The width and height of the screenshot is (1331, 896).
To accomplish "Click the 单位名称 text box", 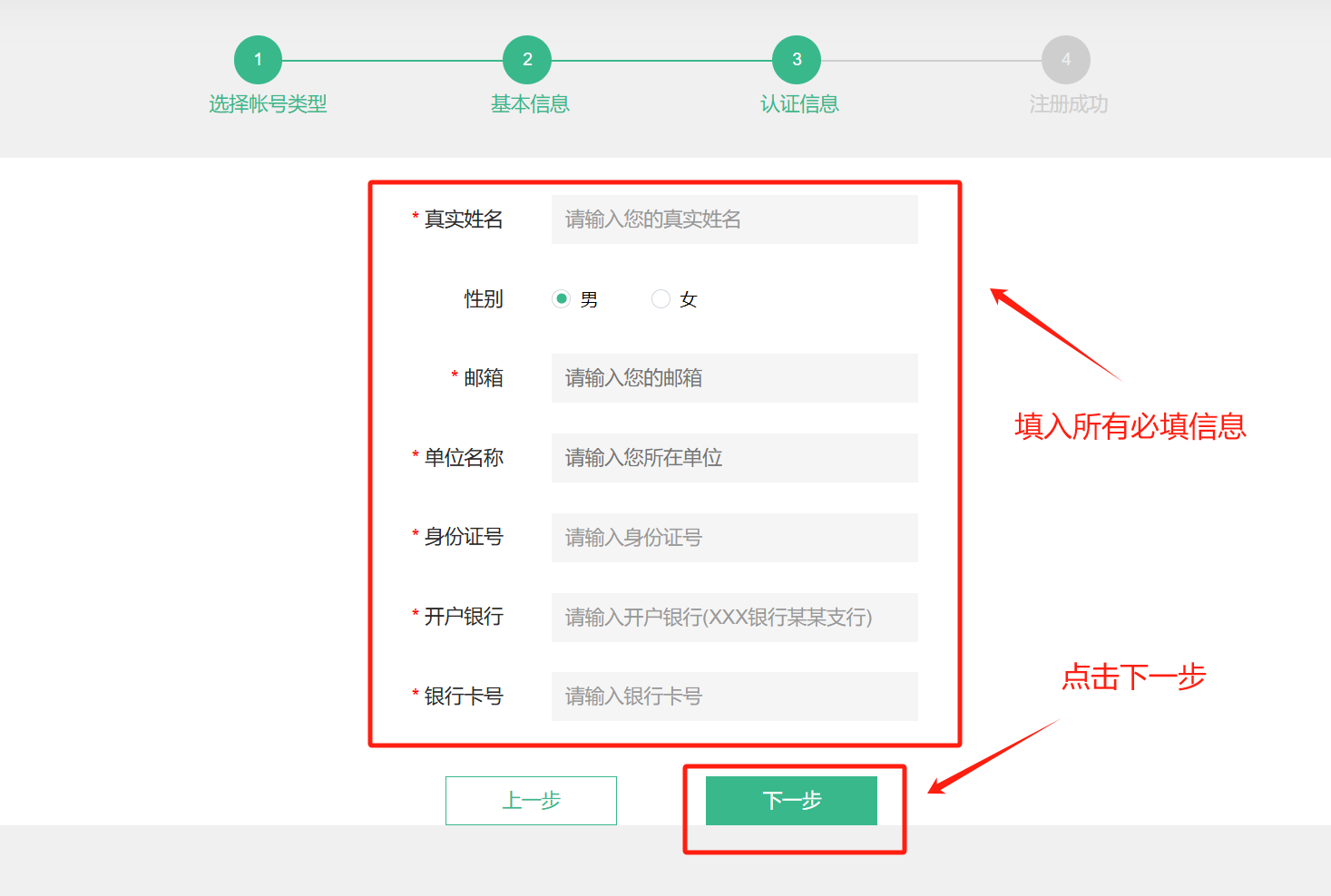I will (734, 458).
